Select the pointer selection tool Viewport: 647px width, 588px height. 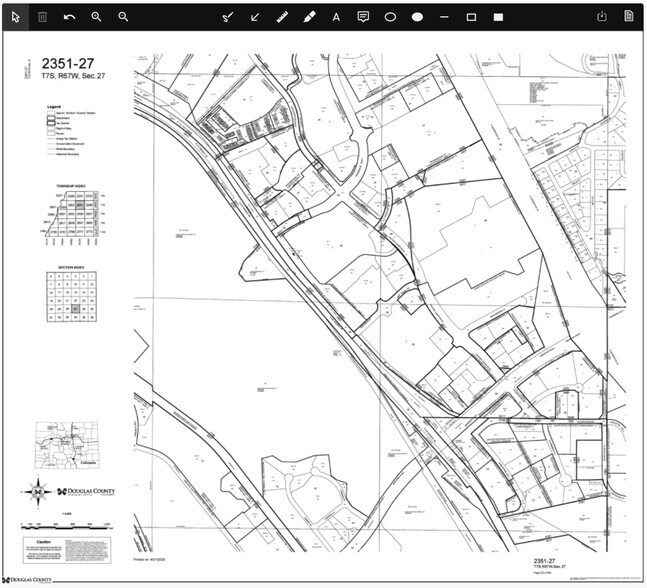[x=15, y=16]
